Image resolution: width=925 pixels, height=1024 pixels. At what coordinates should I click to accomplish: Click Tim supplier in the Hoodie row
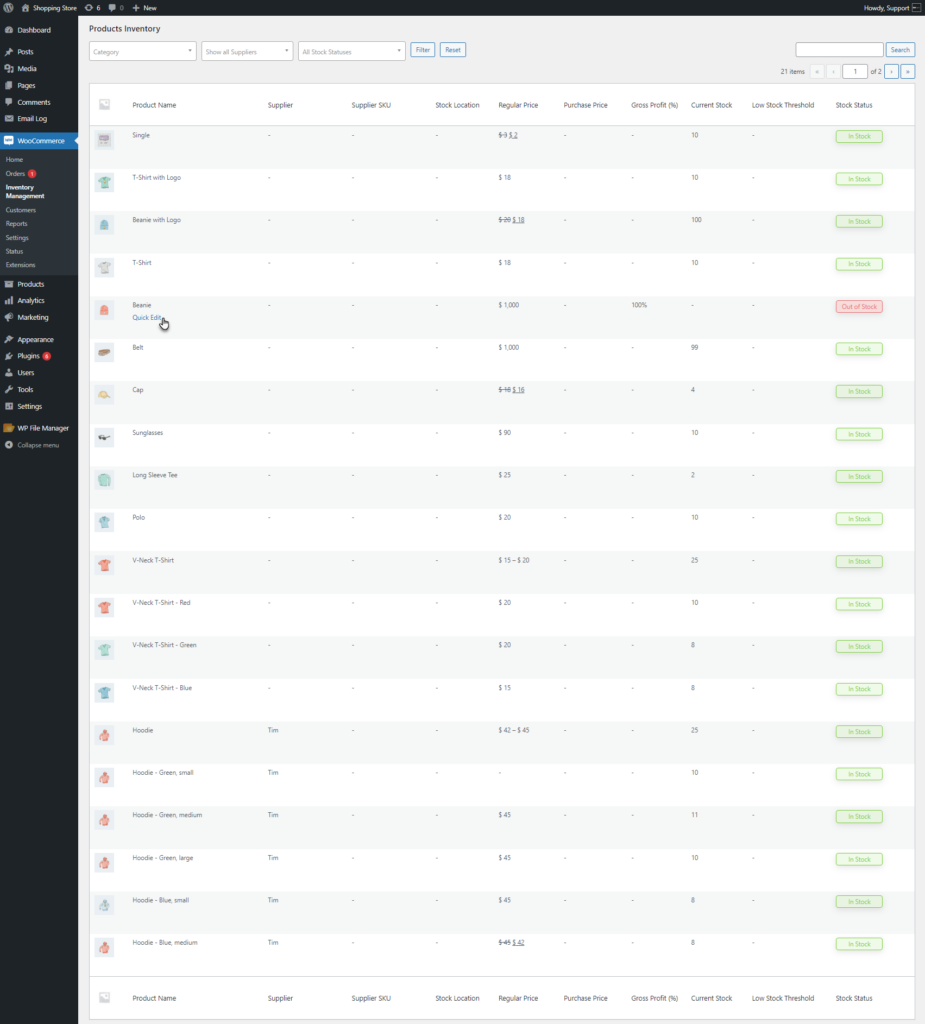coord(273,730)
